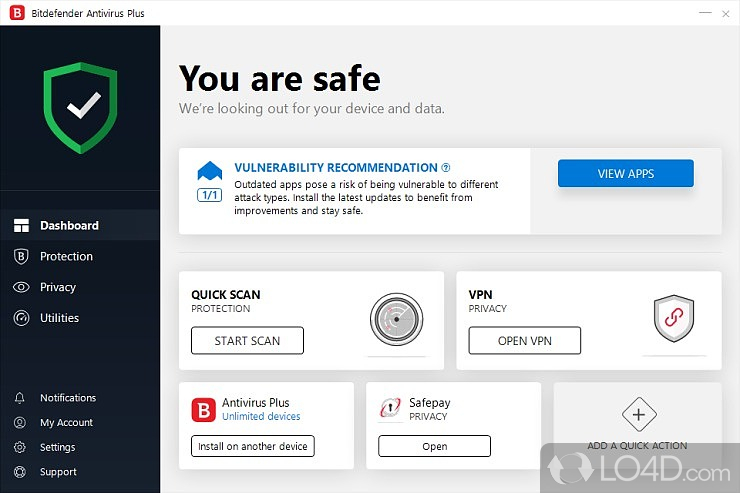The width and height of the screenshot is (740, 493).
Task: Click the blue vulnerability recommendation icon
Action: (210, 171)
